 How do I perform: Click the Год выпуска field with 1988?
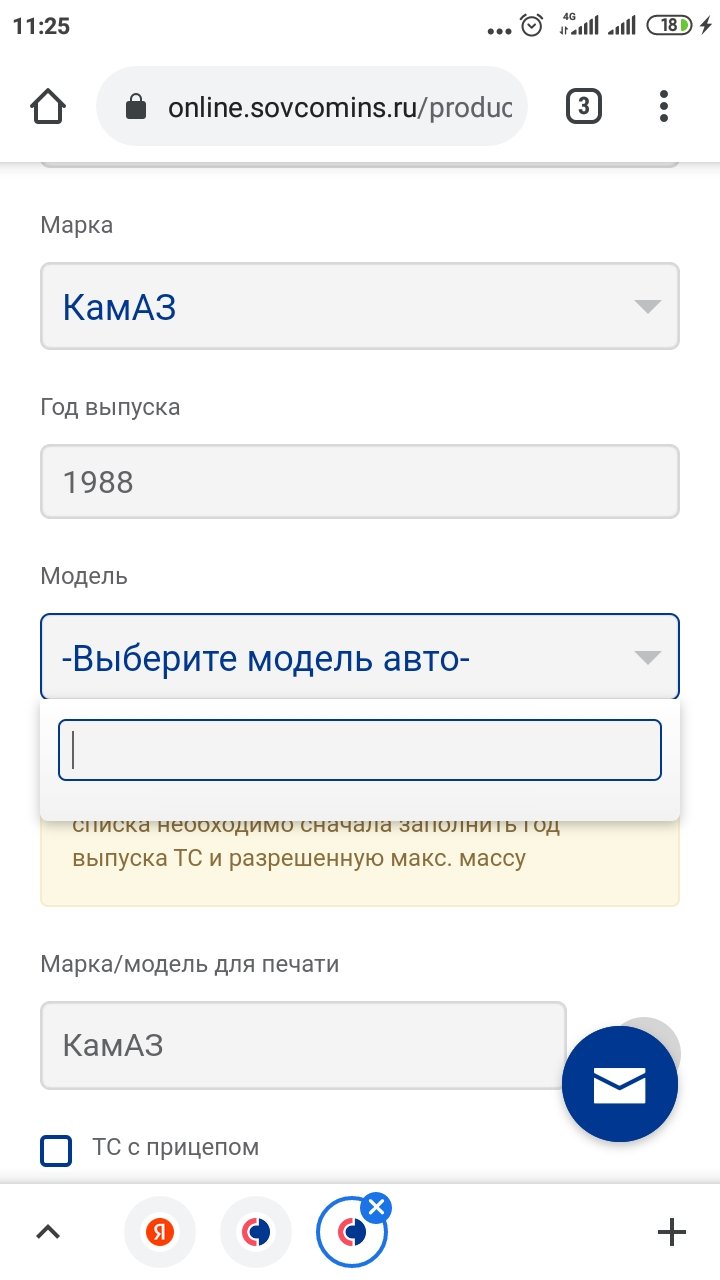point(360,482)
